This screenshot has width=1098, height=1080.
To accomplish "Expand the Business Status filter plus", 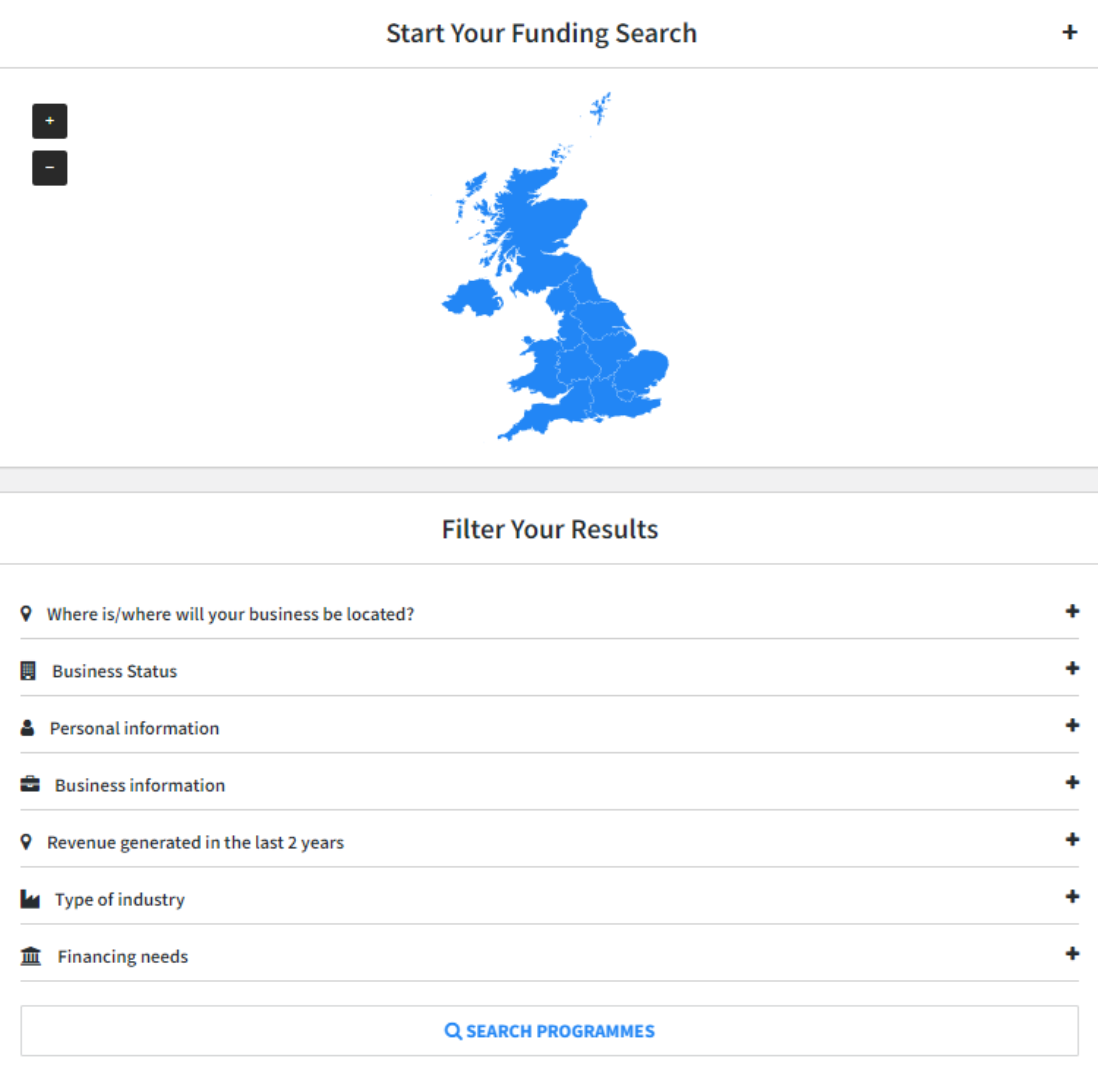I will (x=1072, y=668).
